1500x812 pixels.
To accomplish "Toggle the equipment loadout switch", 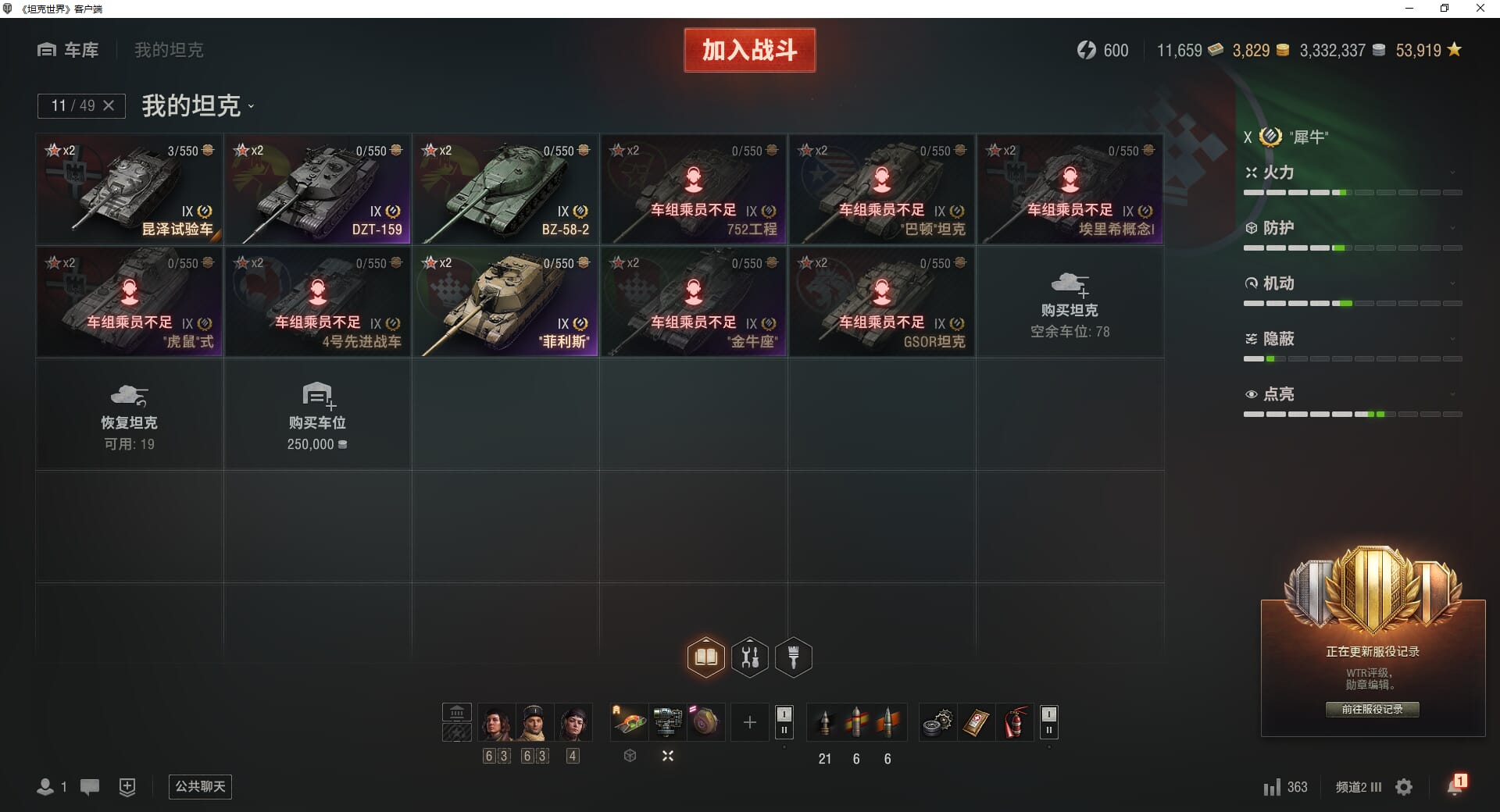I will [x=784, y=722].
